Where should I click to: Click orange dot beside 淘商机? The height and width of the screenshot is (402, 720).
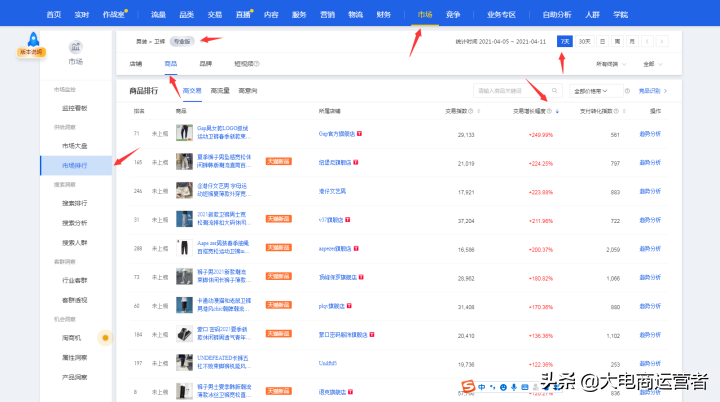(x=105, y=338)
